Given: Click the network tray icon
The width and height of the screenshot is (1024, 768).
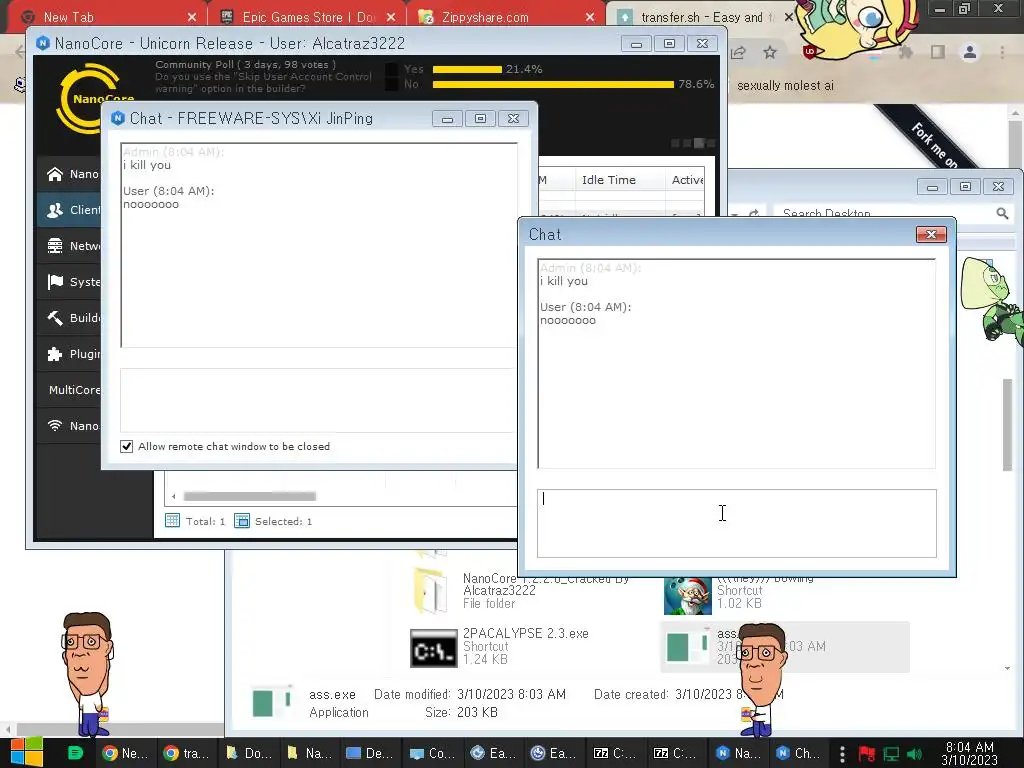Looking at the screenshot, I should pos(891,754).
